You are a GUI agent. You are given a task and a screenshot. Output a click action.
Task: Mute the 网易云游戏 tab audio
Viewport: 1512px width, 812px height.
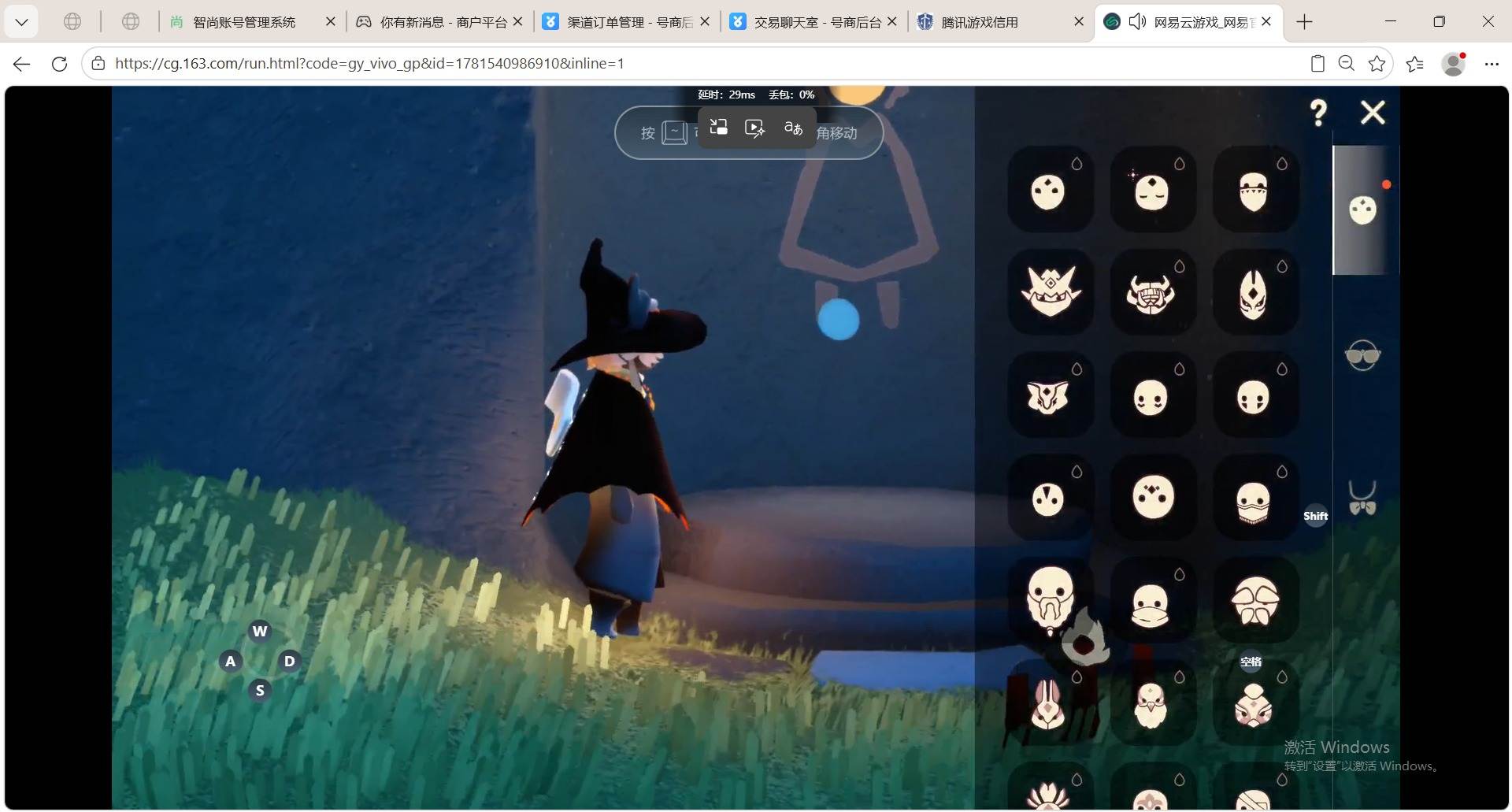1138,22
